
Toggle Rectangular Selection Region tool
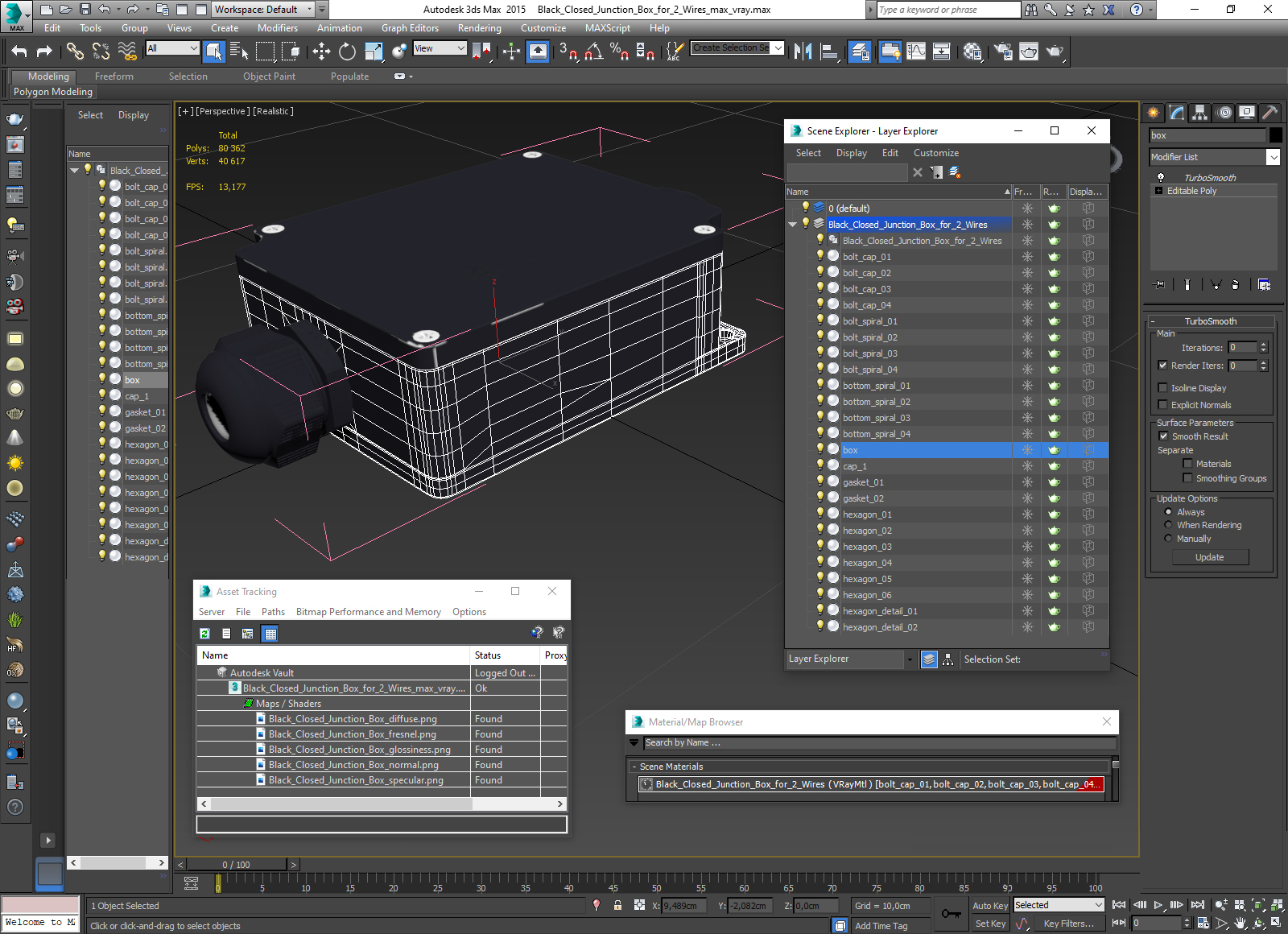[x=265, y=52]
